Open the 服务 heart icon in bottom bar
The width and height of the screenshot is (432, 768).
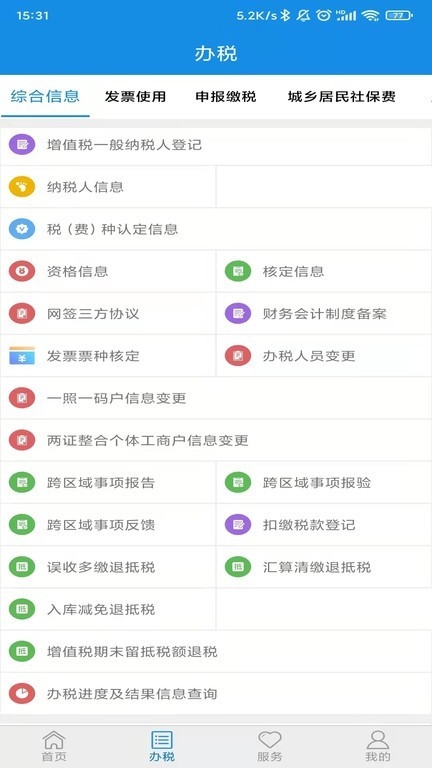coord(270,740)
